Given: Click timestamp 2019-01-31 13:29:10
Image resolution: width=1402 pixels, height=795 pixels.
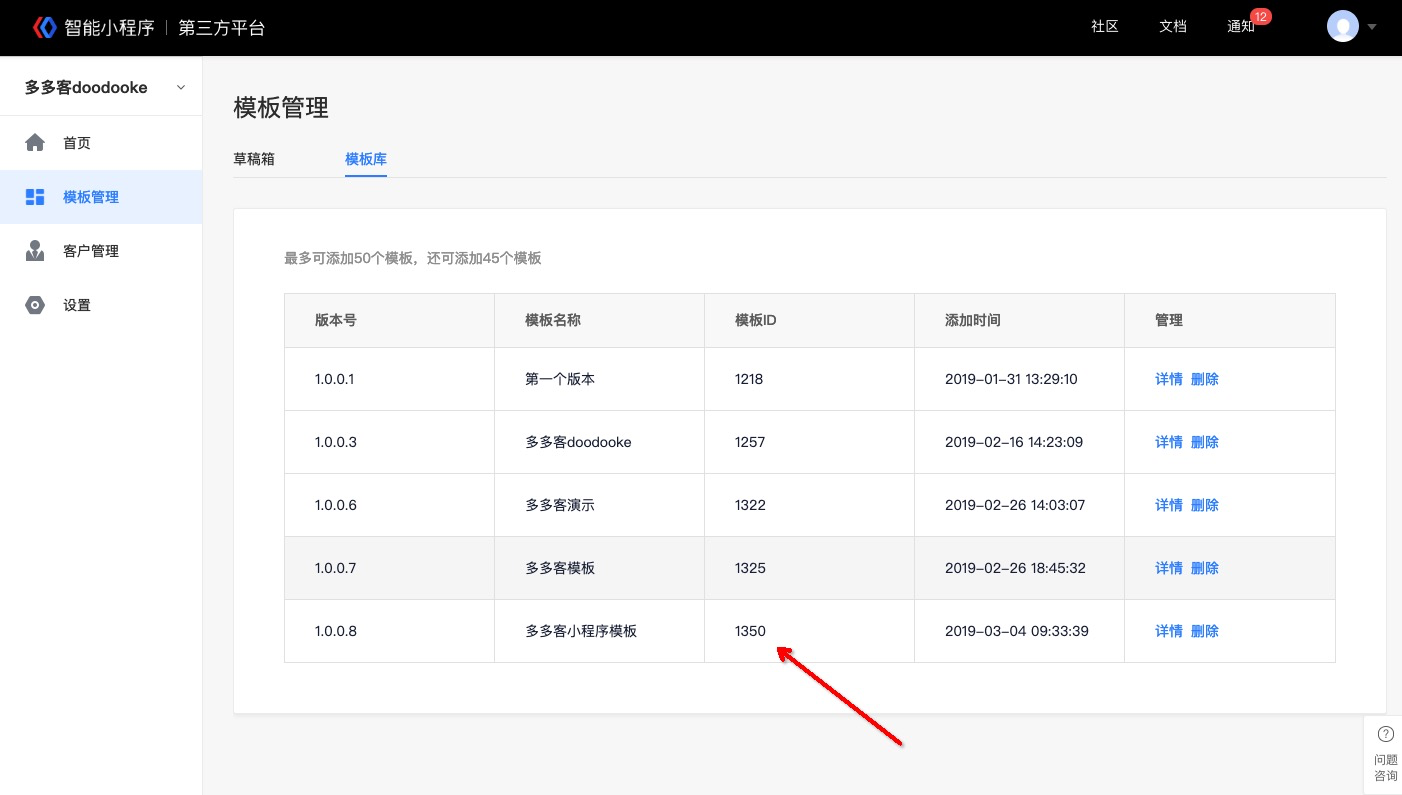Looking at the screenshot, I should [1011, 379].
